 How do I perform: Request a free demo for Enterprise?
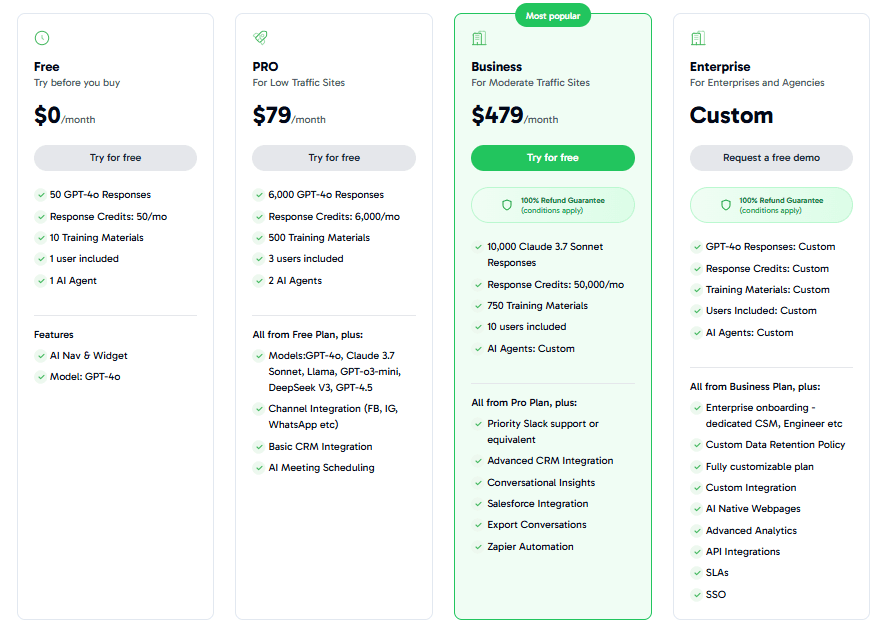coord(771,158)
